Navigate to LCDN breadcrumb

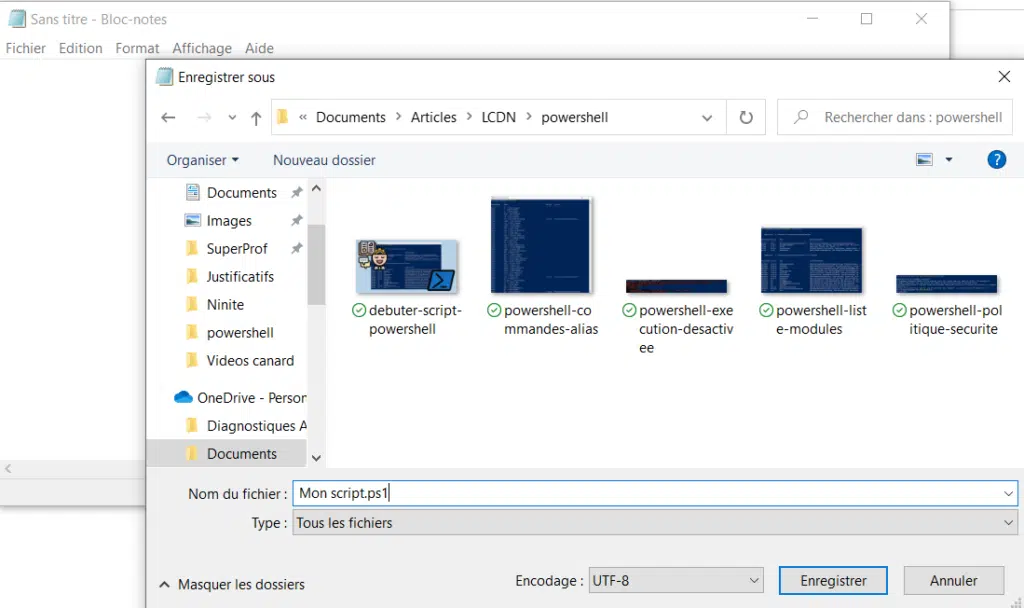[x=498, y=117]
